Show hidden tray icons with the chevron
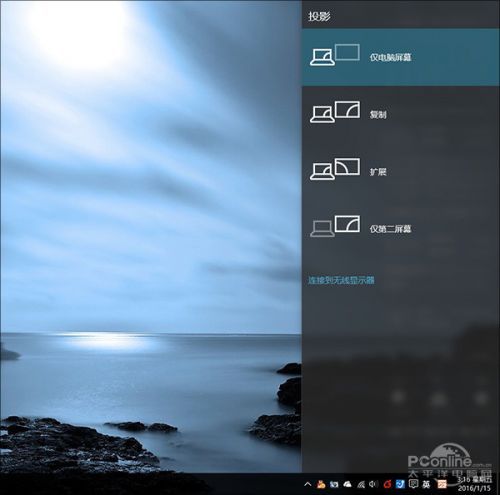The height and width of the screenshot is (495, 500). click(308, 484)
